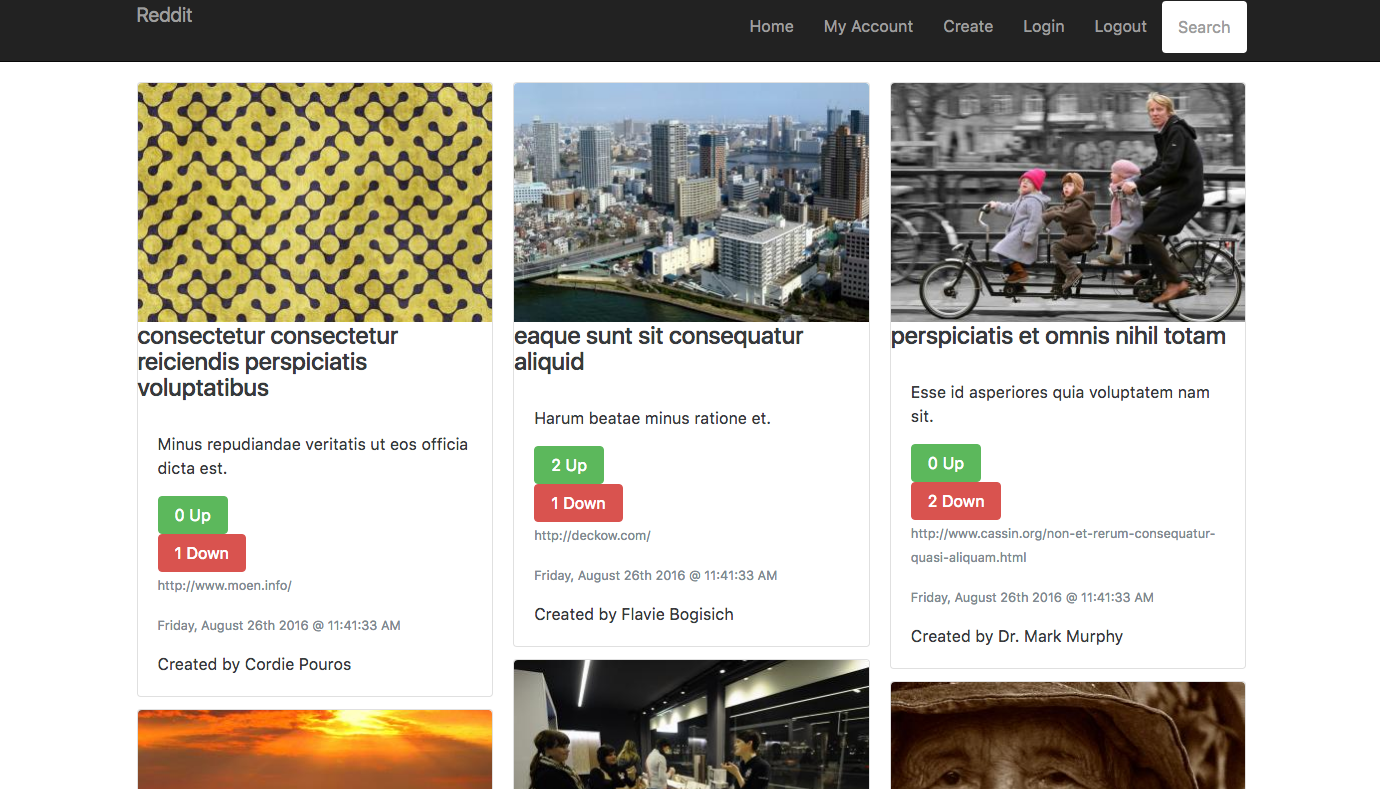Open the yellow pattern post image

click(x=315, y=202)
